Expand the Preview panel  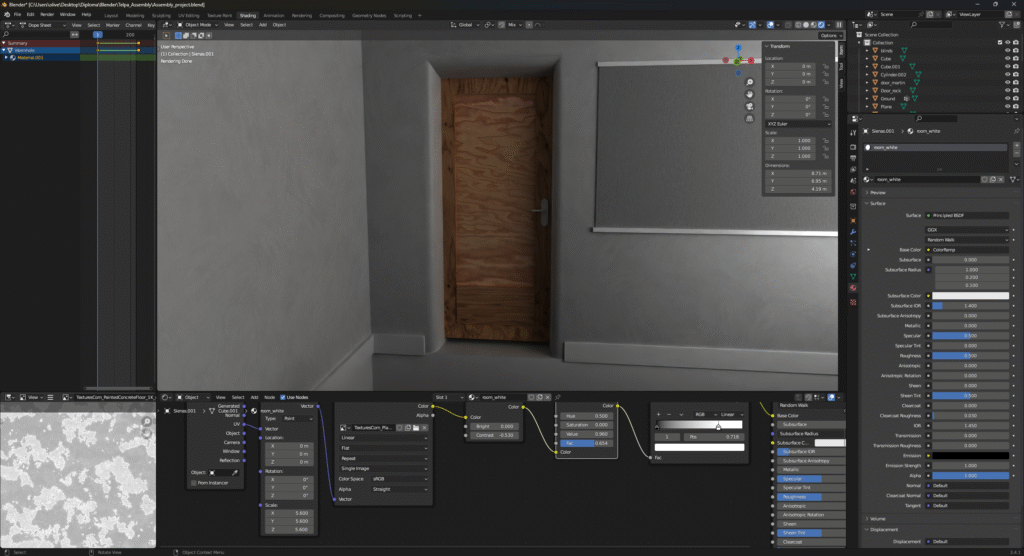click(877, 192)
